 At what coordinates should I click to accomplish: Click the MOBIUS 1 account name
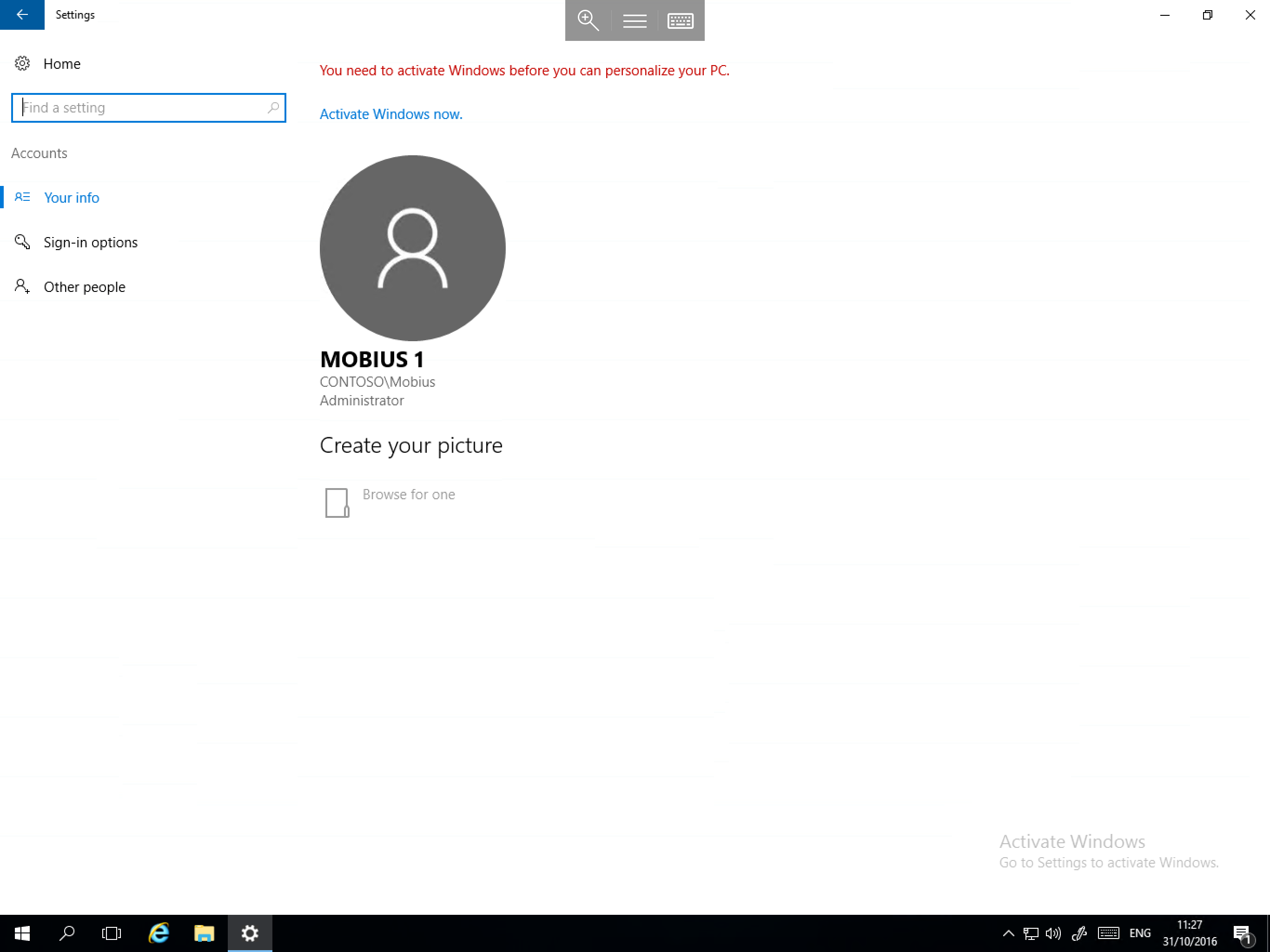point(372,359)
